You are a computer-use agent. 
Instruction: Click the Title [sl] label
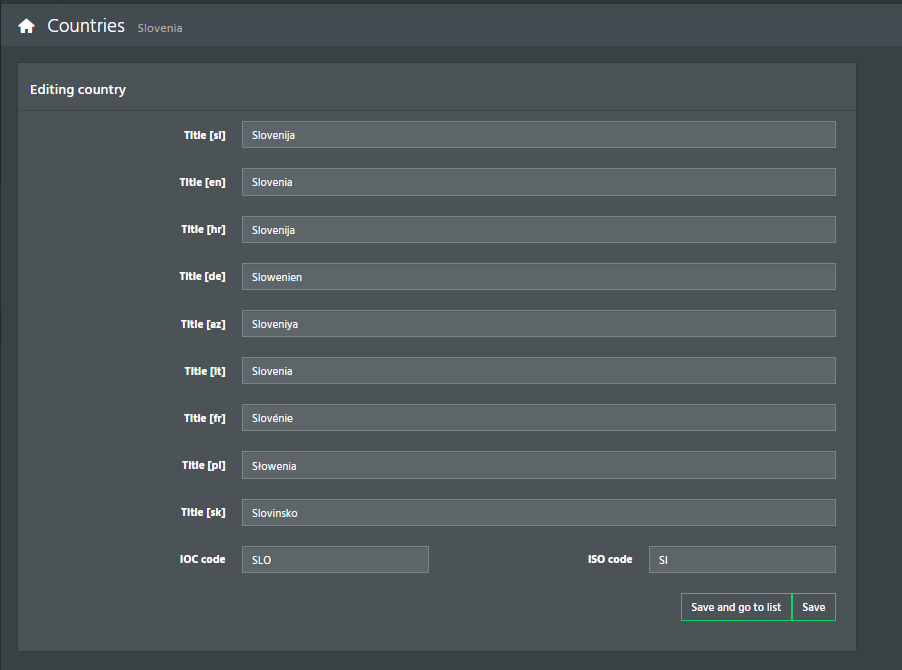[x=205, y=135]
